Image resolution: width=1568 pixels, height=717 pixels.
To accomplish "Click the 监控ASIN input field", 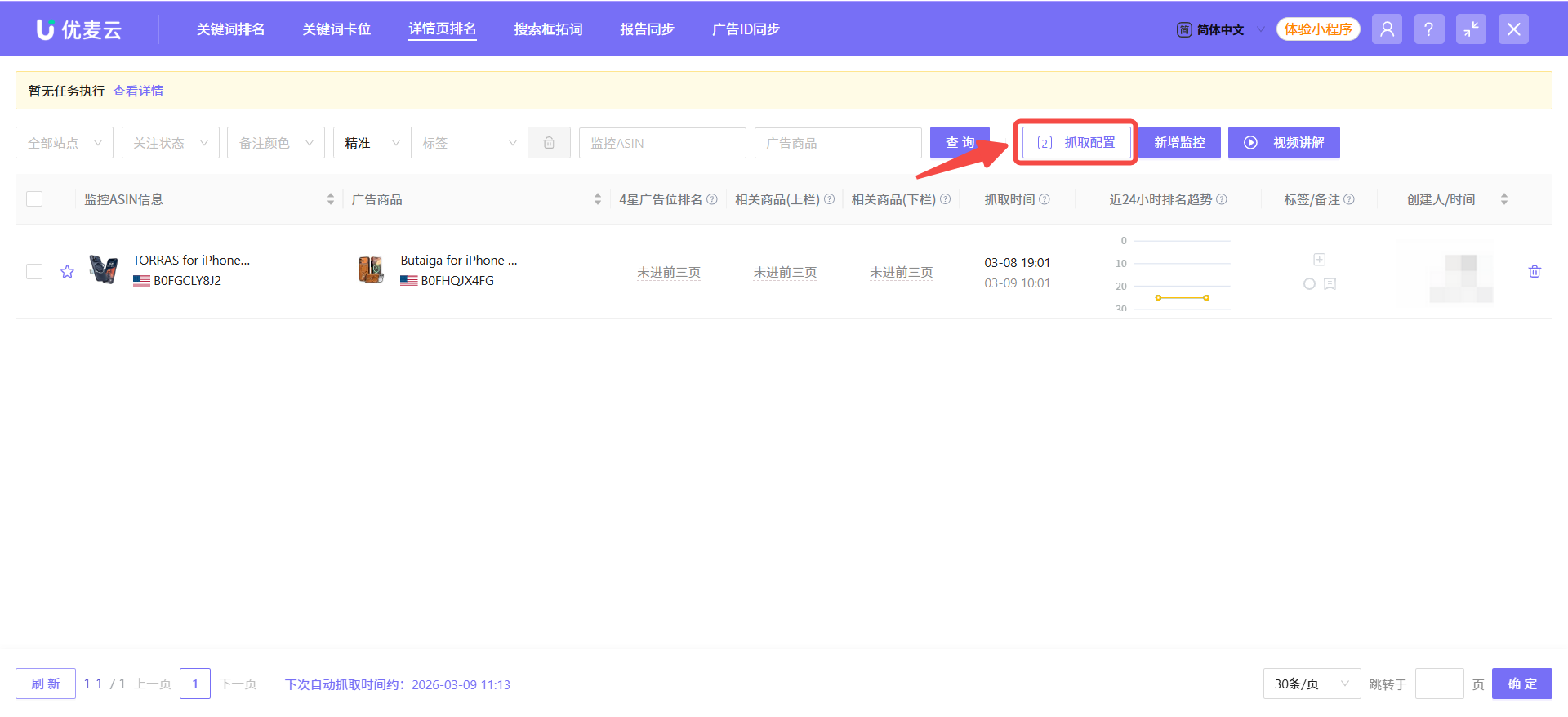I will coord(661,143).
